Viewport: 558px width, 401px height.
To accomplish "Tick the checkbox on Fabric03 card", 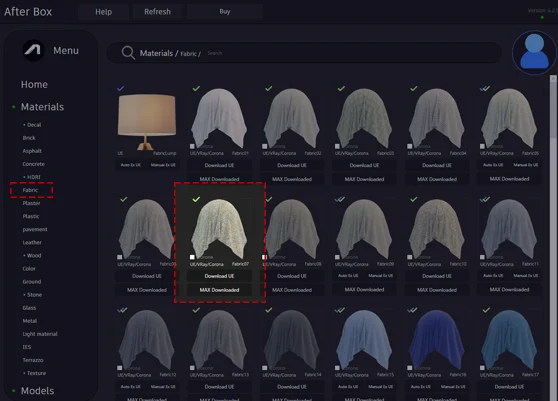I will tap(337, 146).
